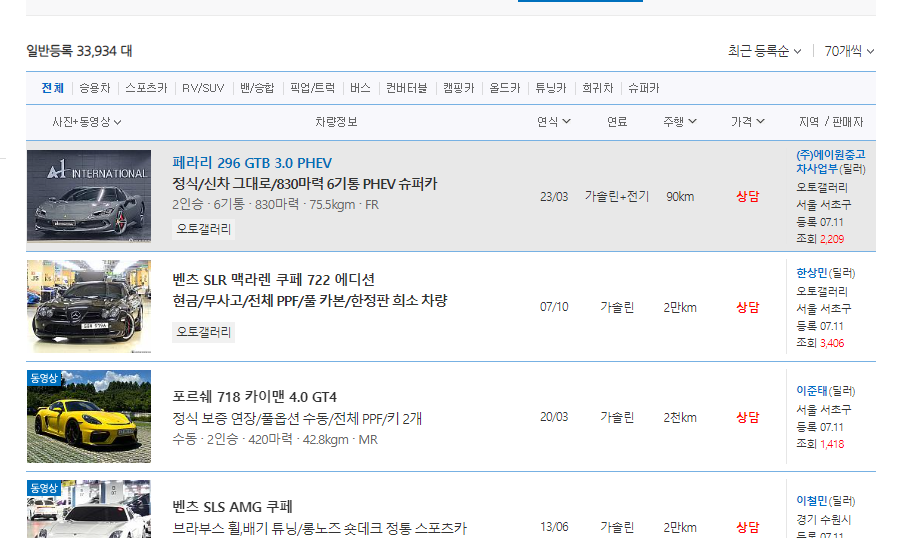910x538 pixels.
Task: Click the 정식/신차 그대로/830마력 description text
Action: 305,184
